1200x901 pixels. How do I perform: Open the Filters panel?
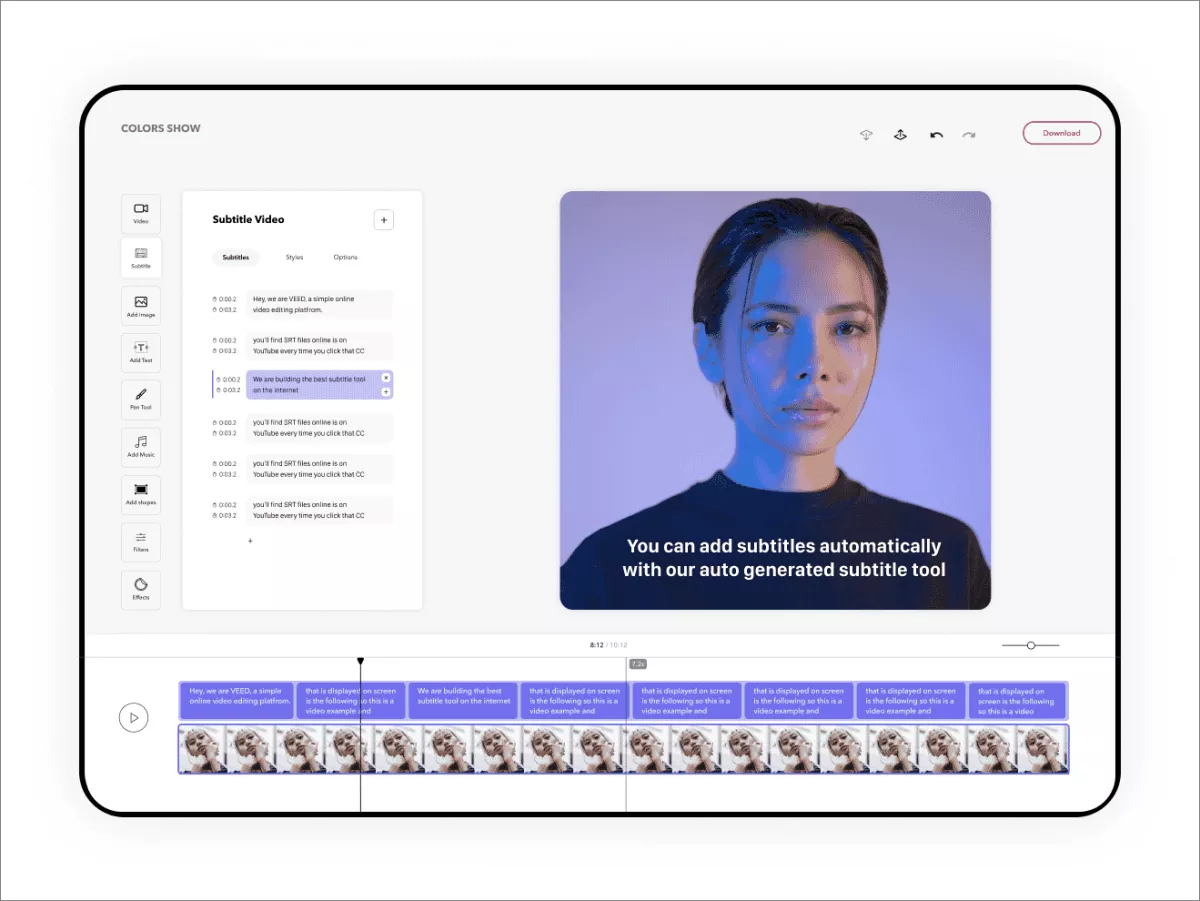(141, 541)
